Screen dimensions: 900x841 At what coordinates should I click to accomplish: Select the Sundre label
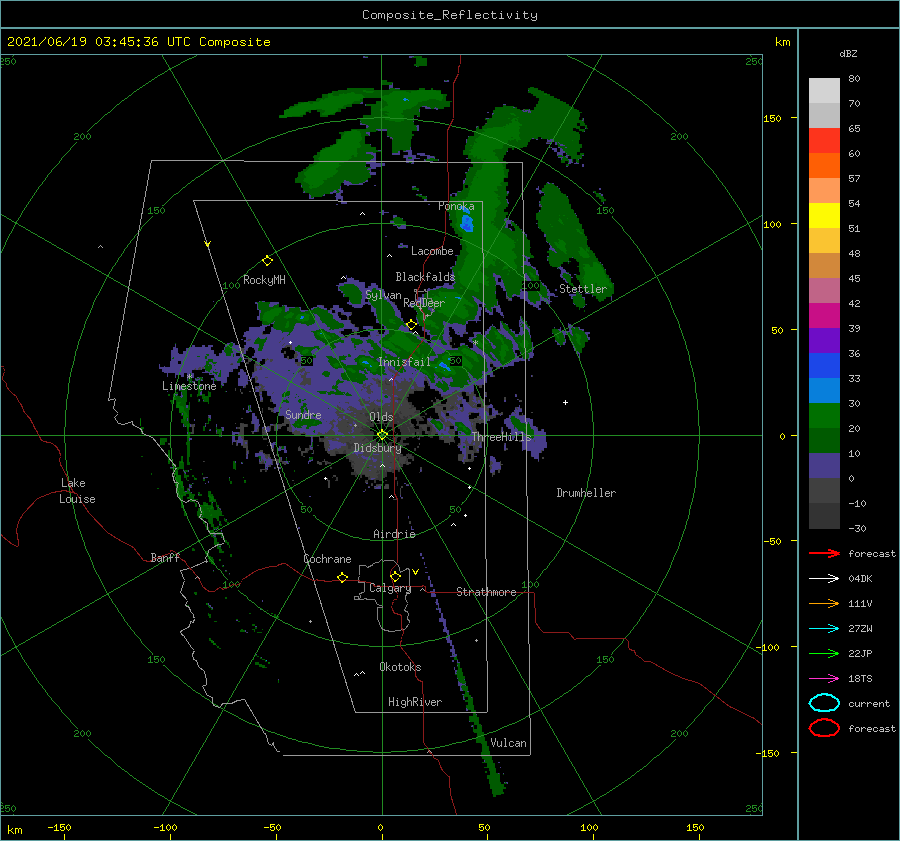303,414
